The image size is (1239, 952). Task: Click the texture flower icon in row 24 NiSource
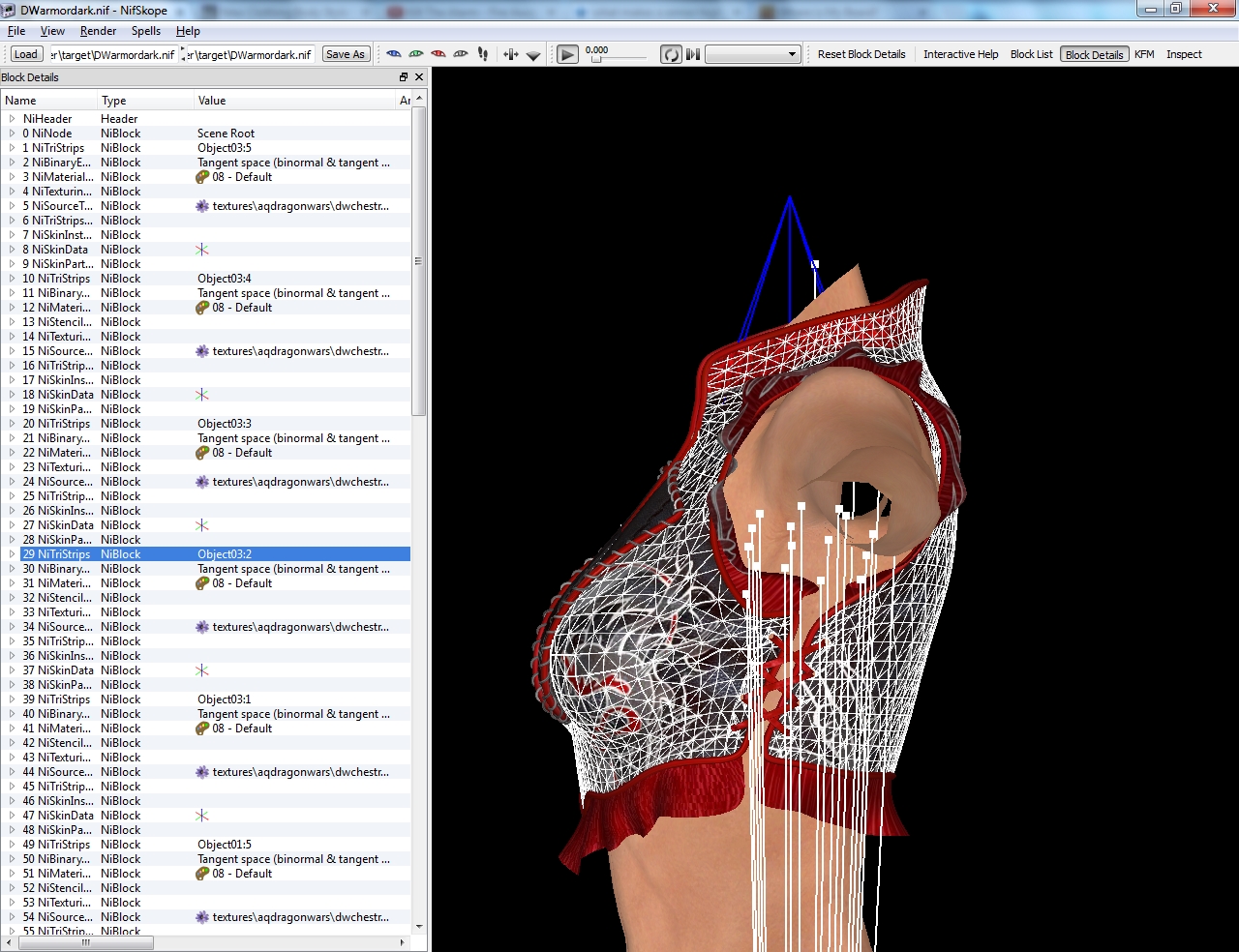tap(202, 482)
